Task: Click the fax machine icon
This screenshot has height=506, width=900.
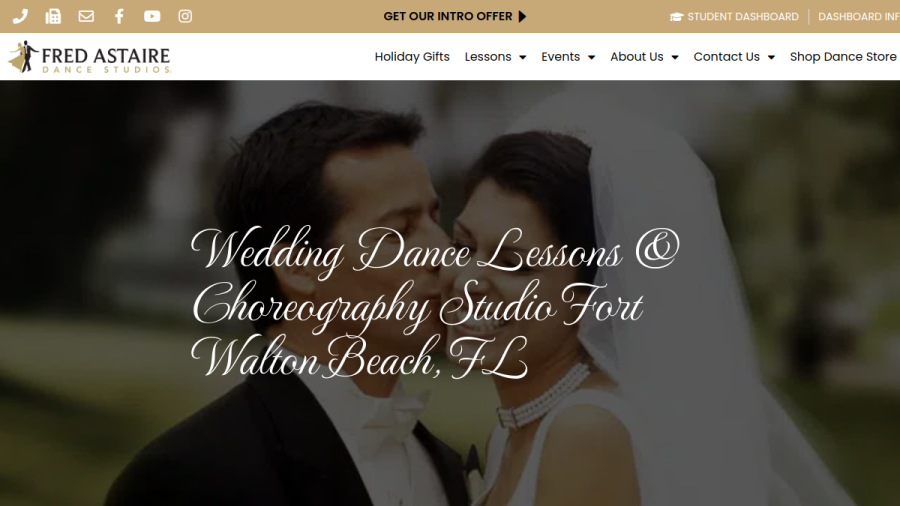Action: click(53, 16)
